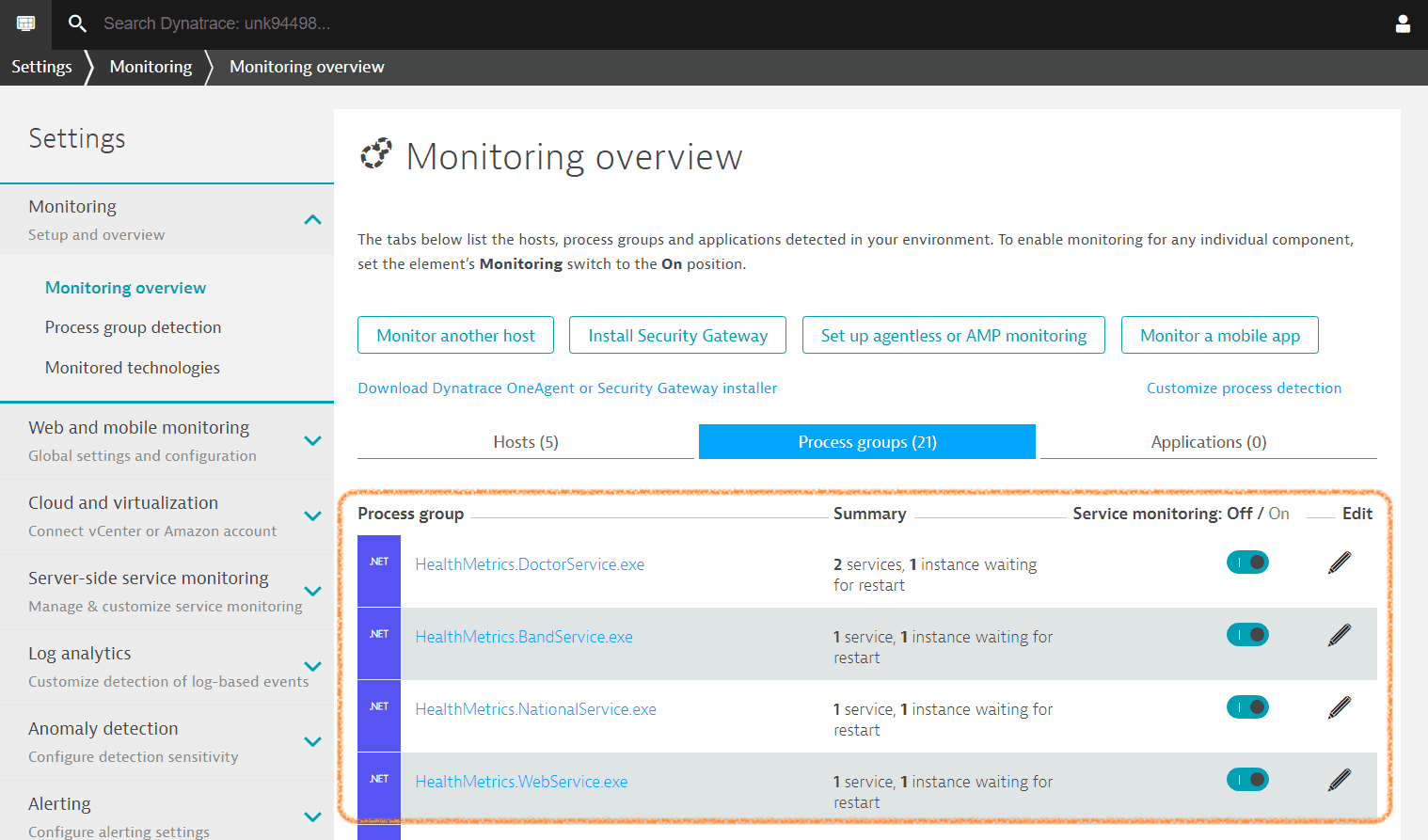Toggle service monitoring for DoctorService.exe
The width and height of the screenshot is (1428, 840).
click(1247, 563)
